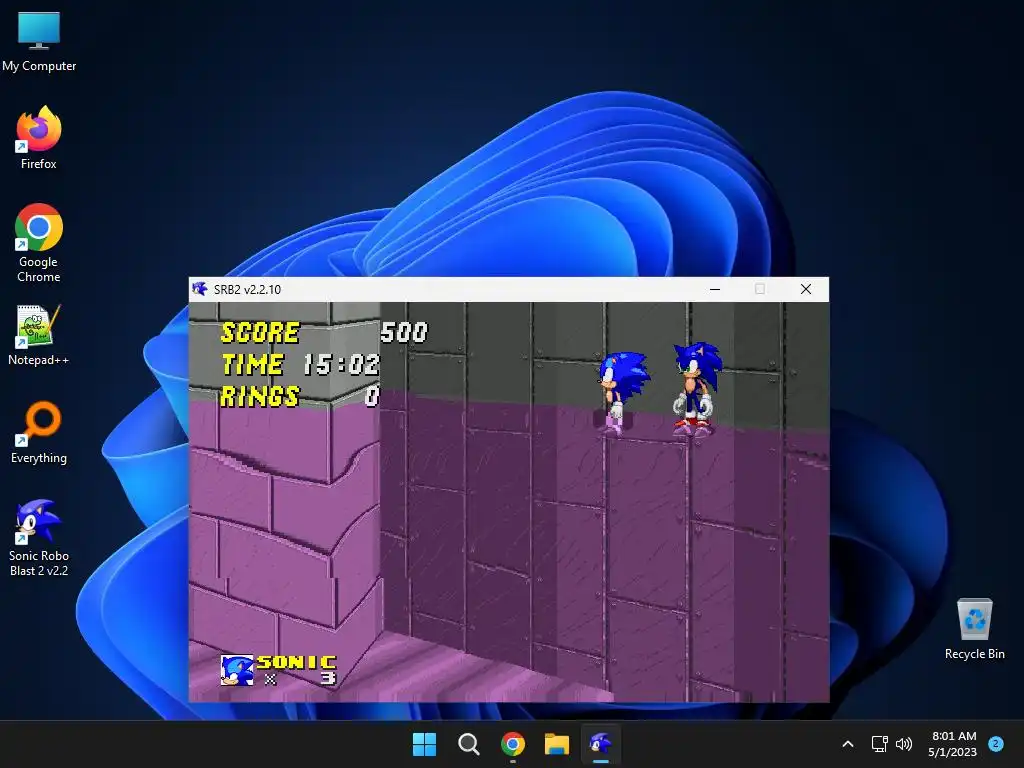Open the volume tray icon
Image resolution: width=1024 pixels, height=768 pixels.
(x=904, y=744)
